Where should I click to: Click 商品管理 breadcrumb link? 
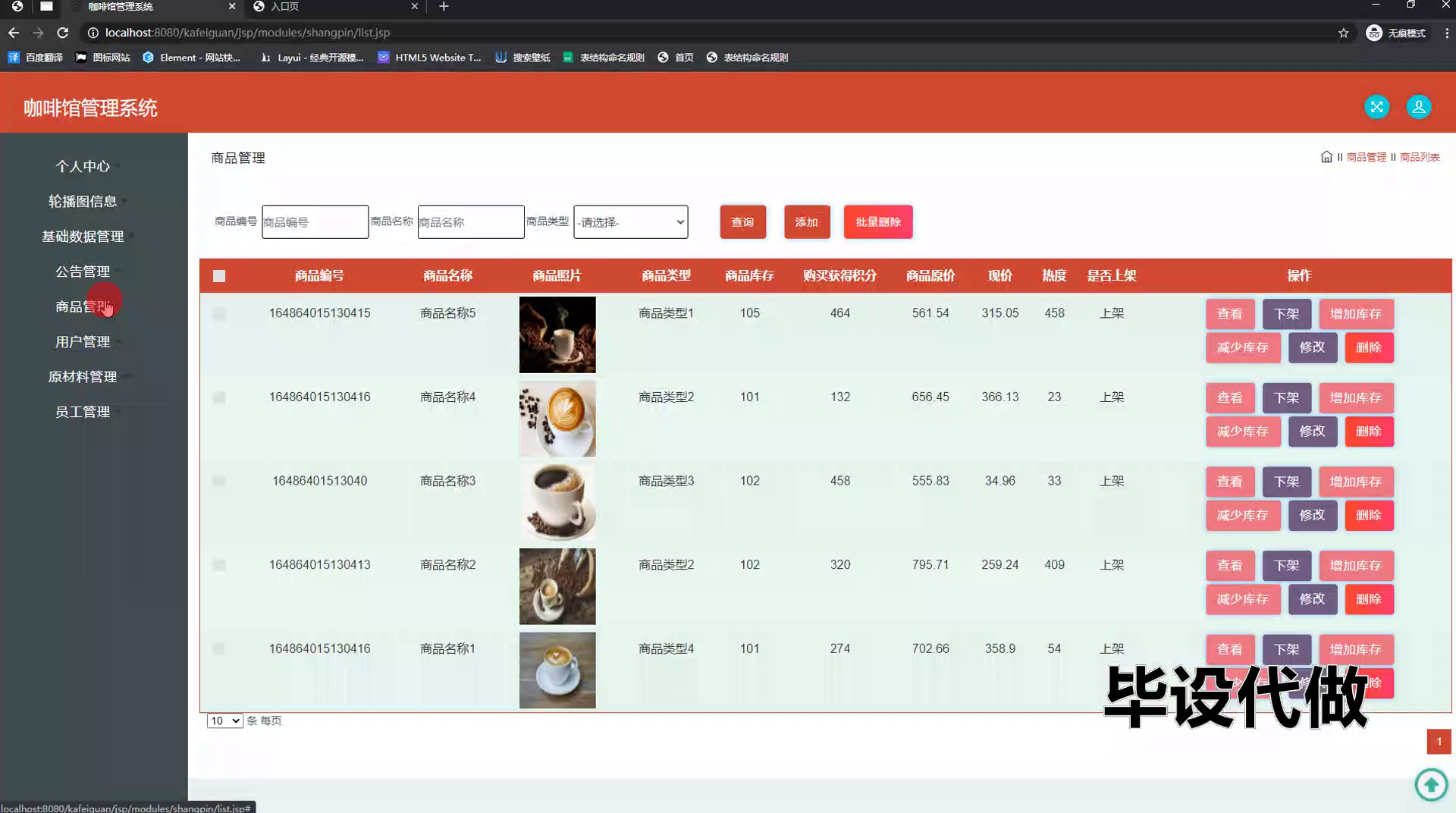[1367, 157]
